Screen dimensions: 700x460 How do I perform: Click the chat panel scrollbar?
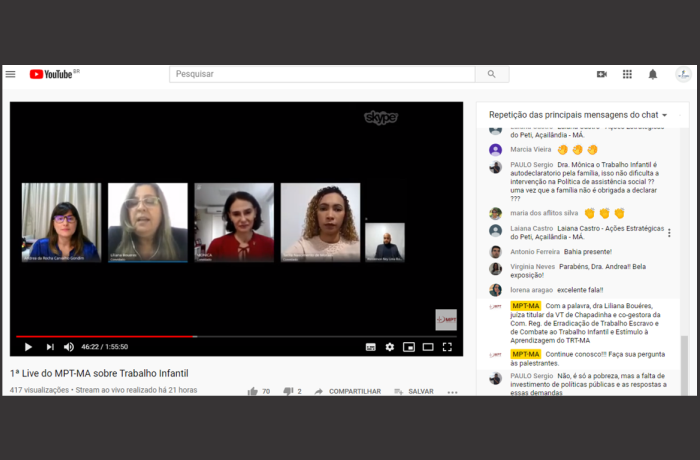684,365
